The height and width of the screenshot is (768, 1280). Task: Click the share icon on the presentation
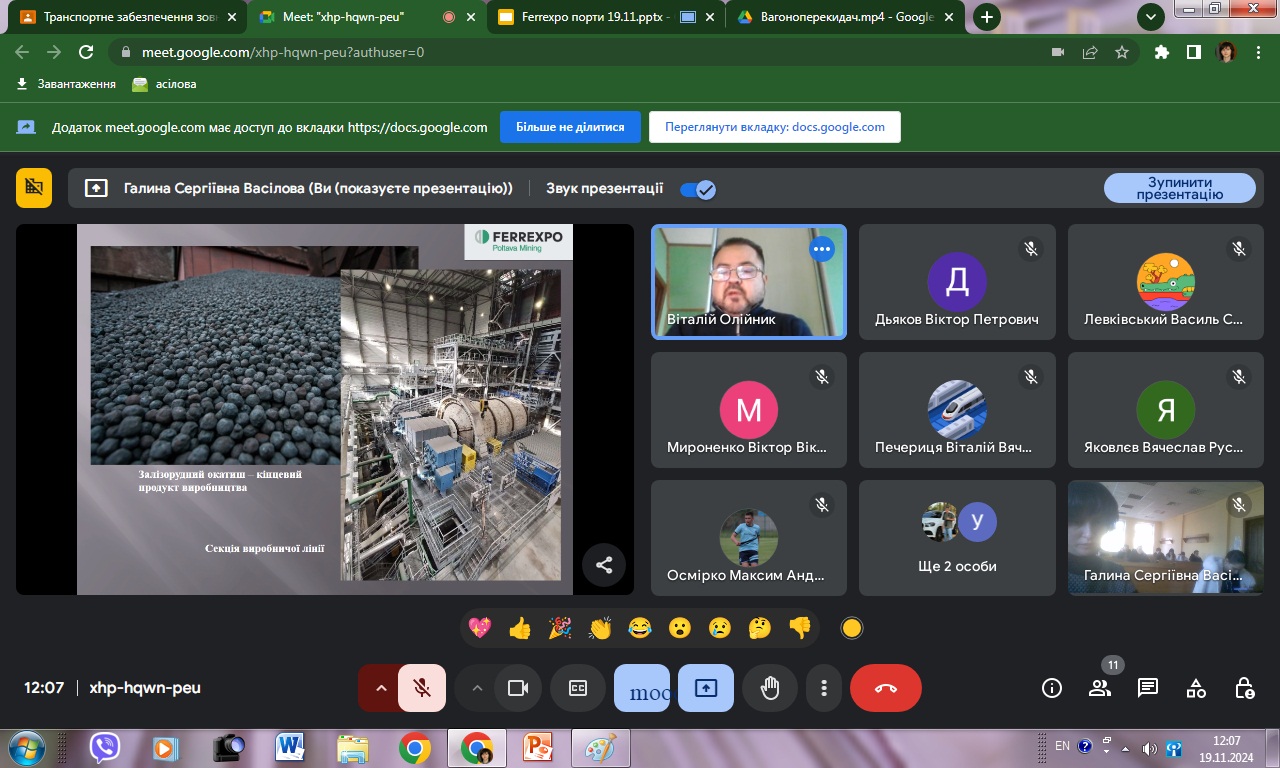[604, 565]
